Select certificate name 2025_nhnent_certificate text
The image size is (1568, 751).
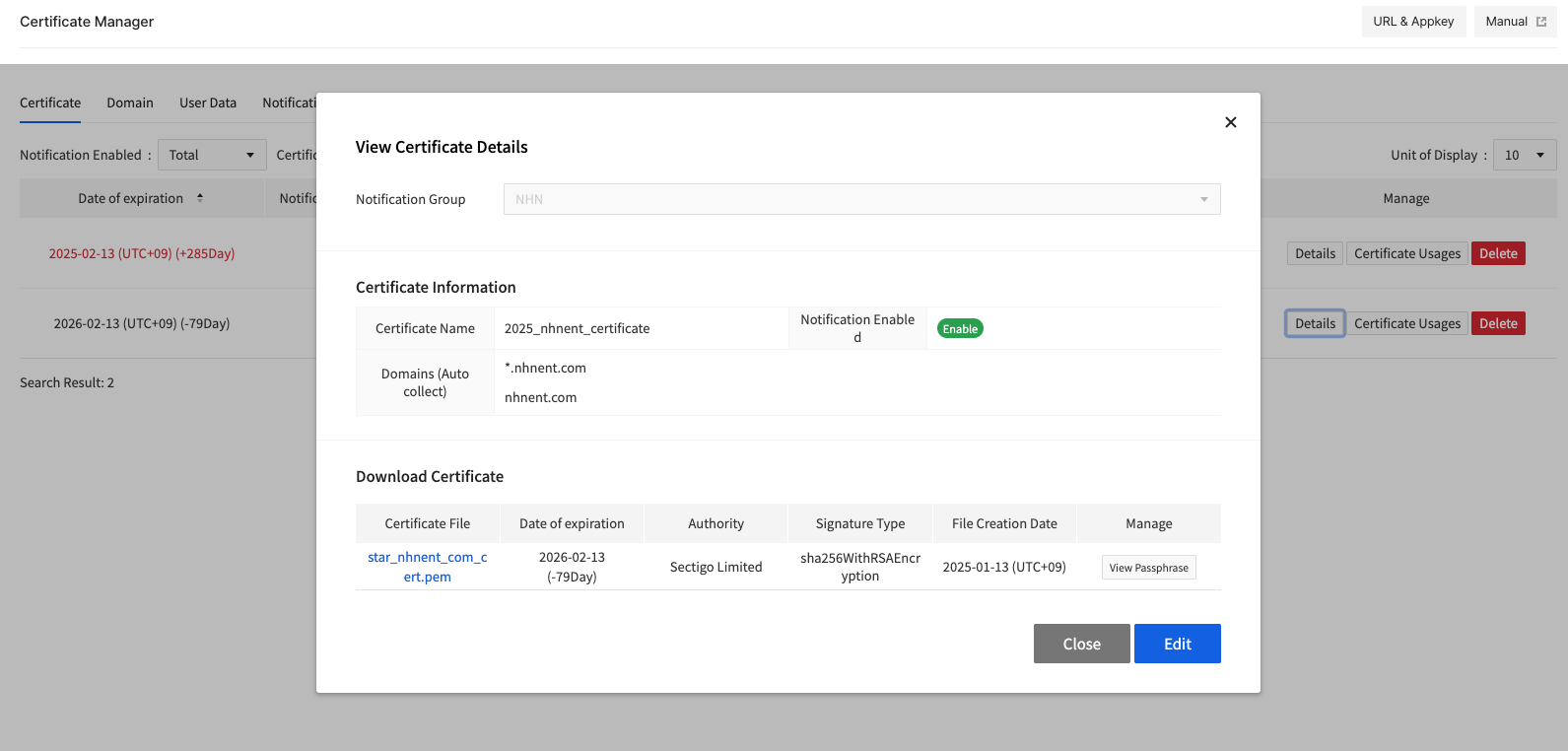point(577,328)
